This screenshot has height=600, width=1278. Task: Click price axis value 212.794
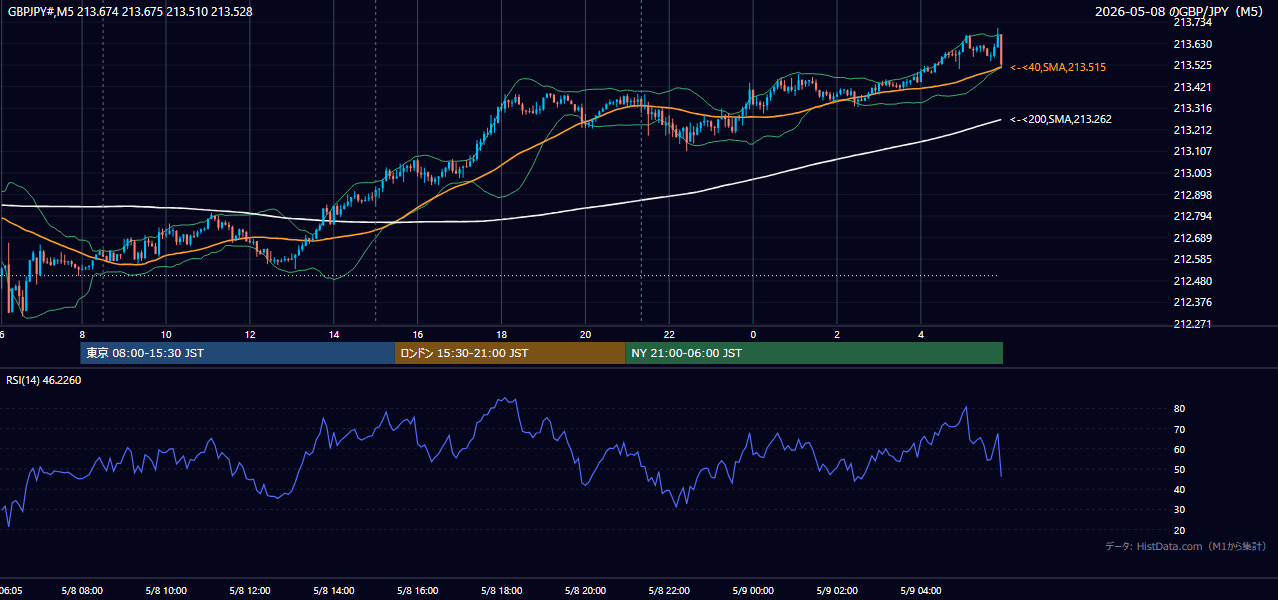click(1192, 216)
